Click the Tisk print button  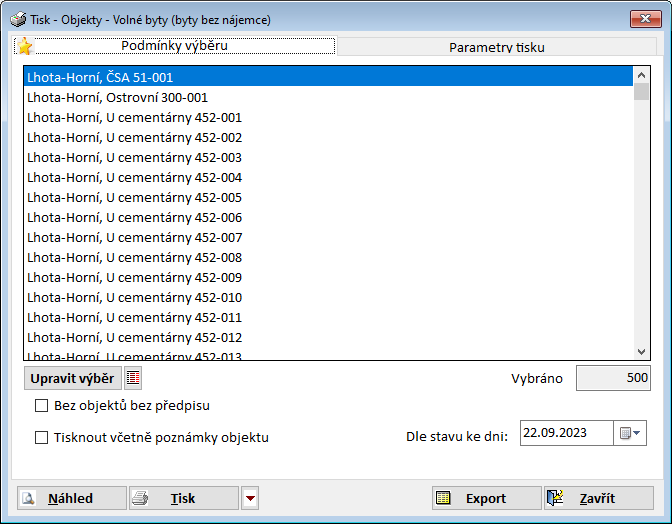pos(184,498)
